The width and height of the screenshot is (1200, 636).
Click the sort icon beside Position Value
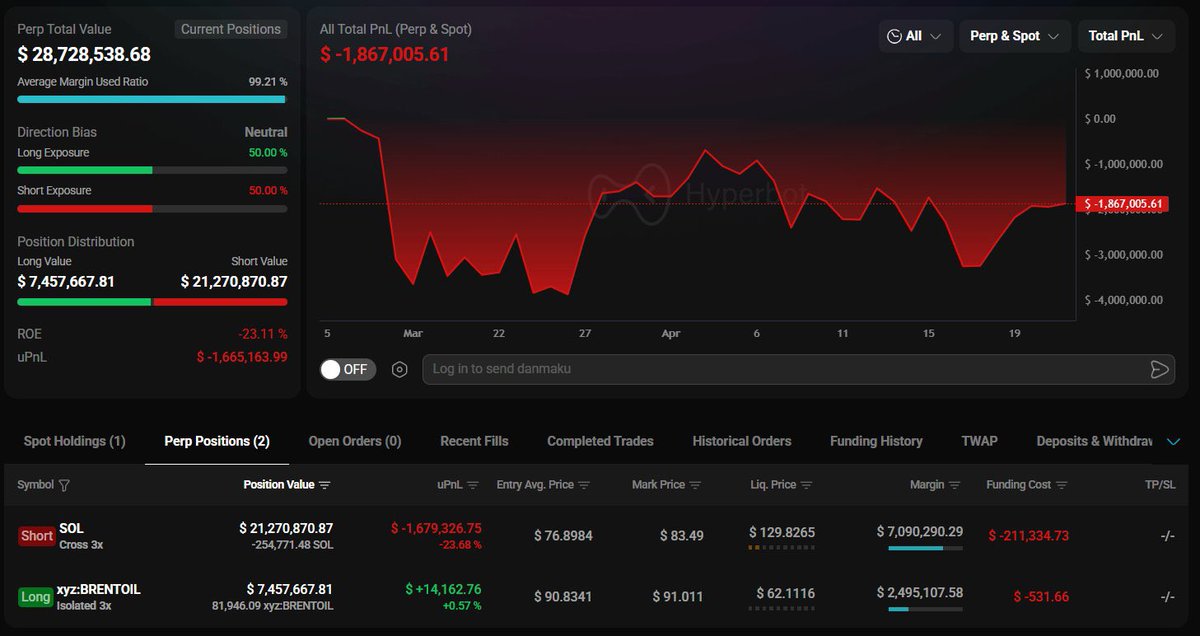(x=324, y=485)
